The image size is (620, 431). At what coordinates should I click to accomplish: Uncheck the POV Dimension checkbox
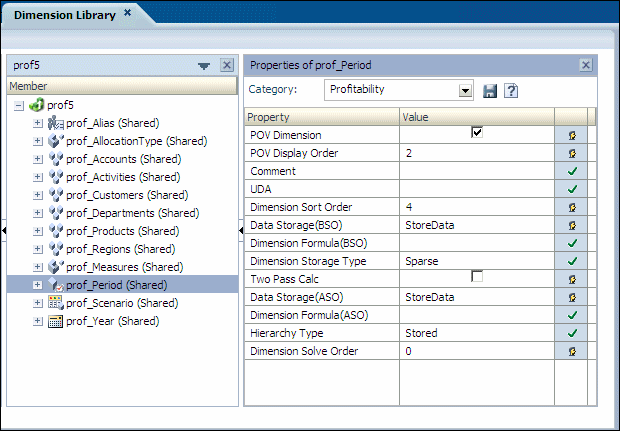tap(477, 132)
